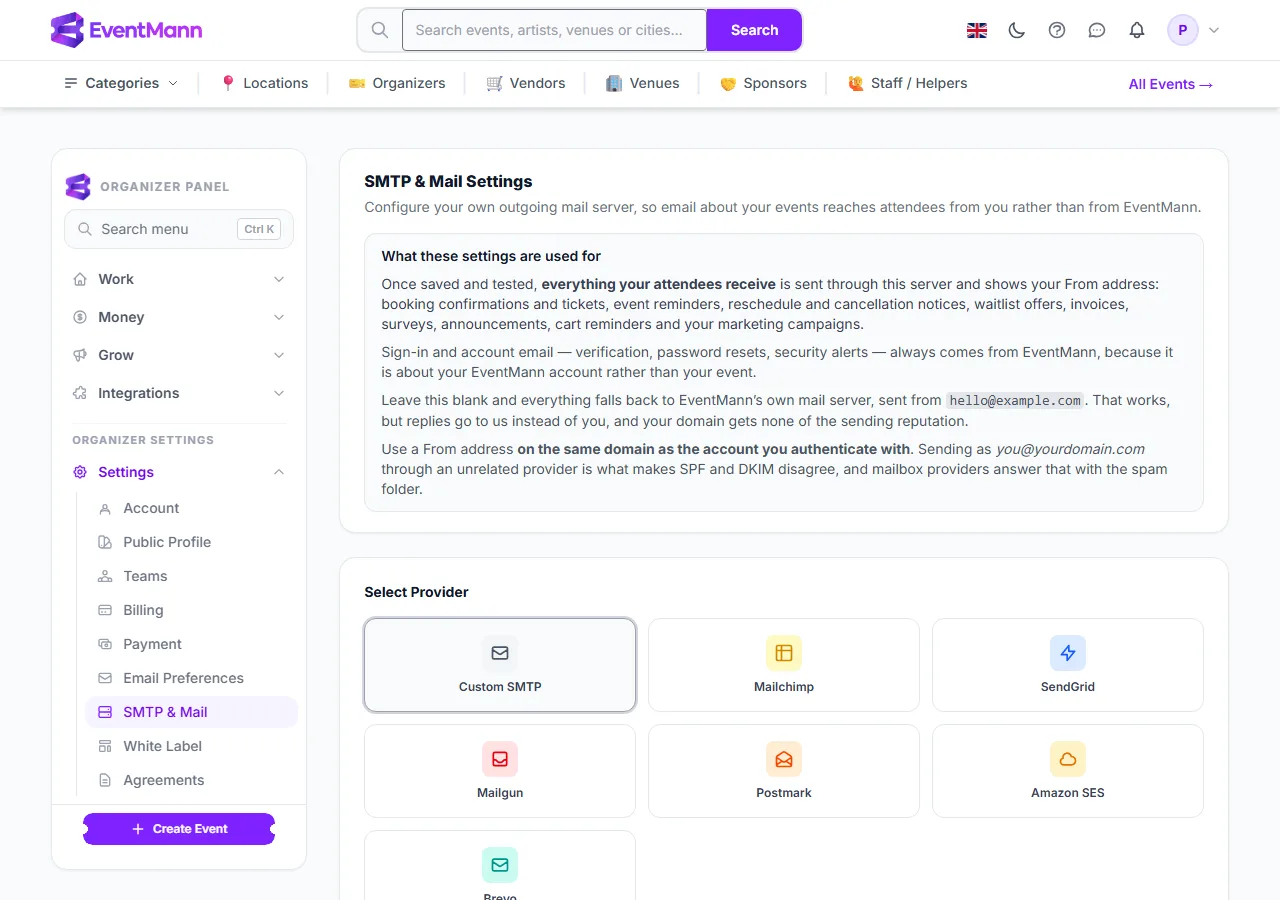Open the language selector flag icon
The width and height of the screenshot is (1280, 900).
point(977,30)
